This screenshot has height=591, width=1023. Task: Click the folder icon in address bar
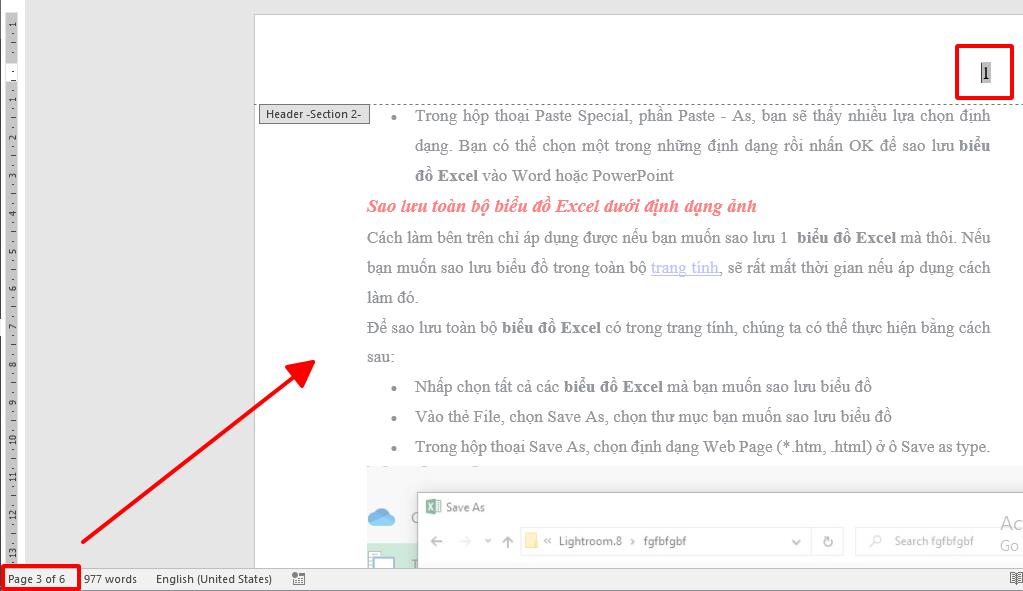[x=534, y=541]
